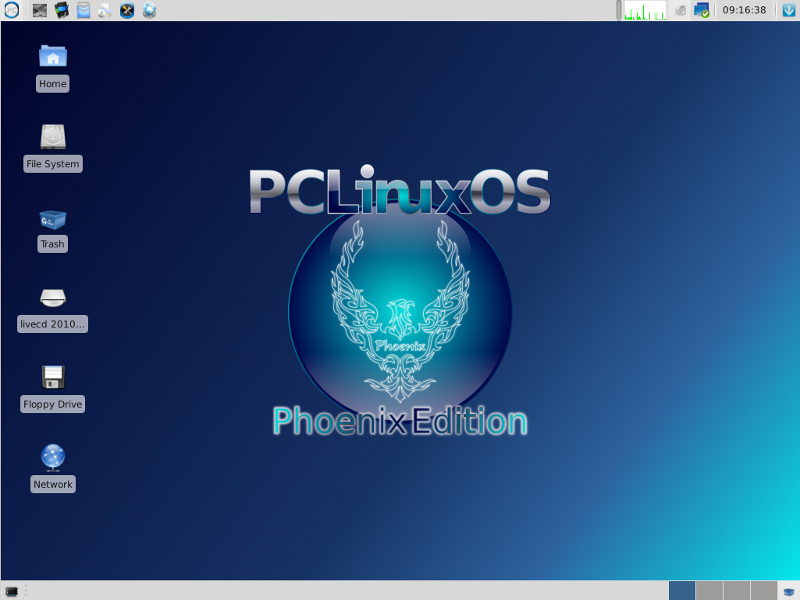Click the trash icon in the bottom panel
800x600 pixels.
[789, 589]
